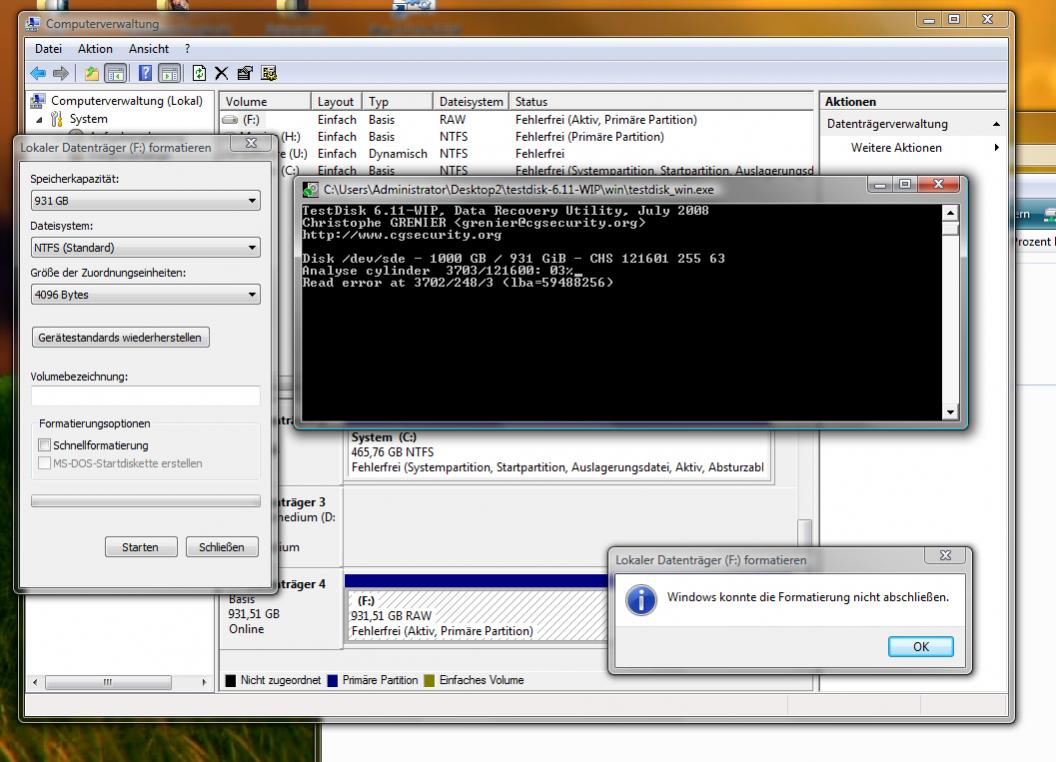Select Computerverwaltung (Lokal) tree root
The image size is (1056, 762).
[127, 101]
